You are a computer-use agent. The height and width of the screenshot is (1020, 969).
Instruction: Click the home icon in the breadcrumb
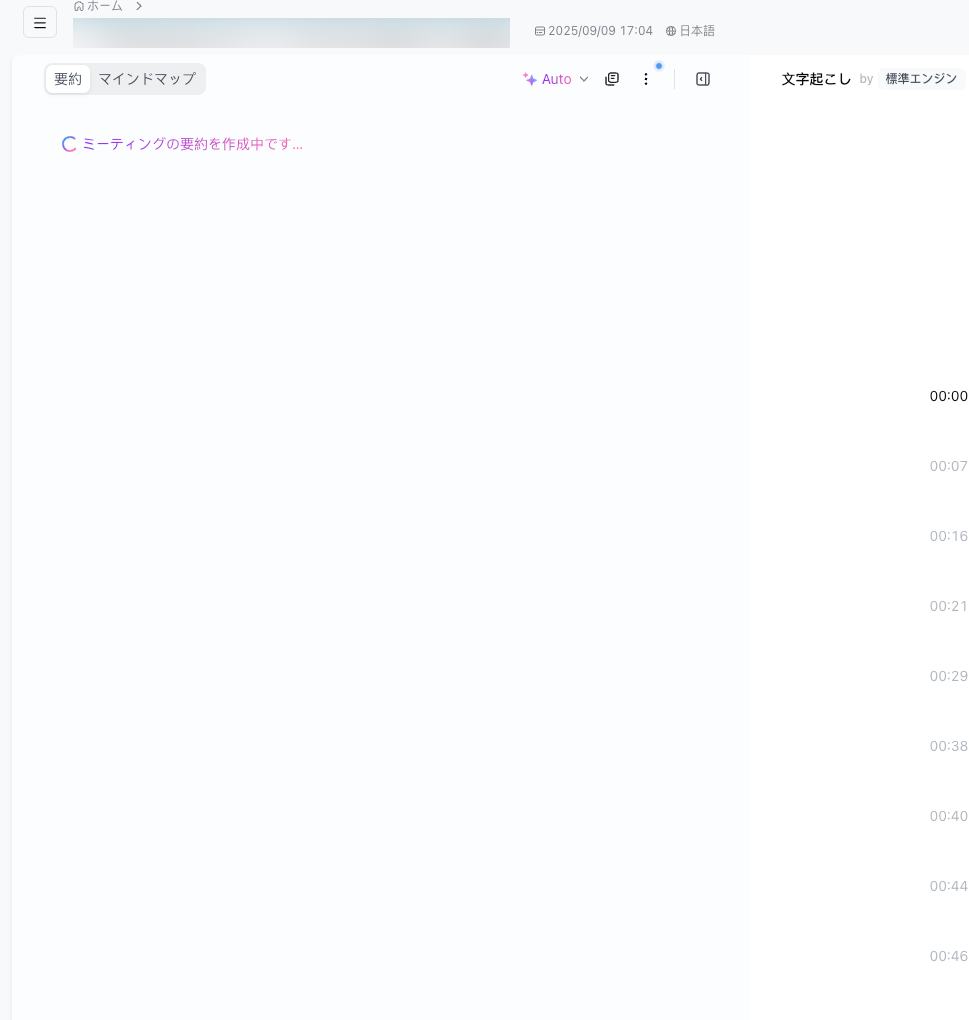click(x=78, y=6)
